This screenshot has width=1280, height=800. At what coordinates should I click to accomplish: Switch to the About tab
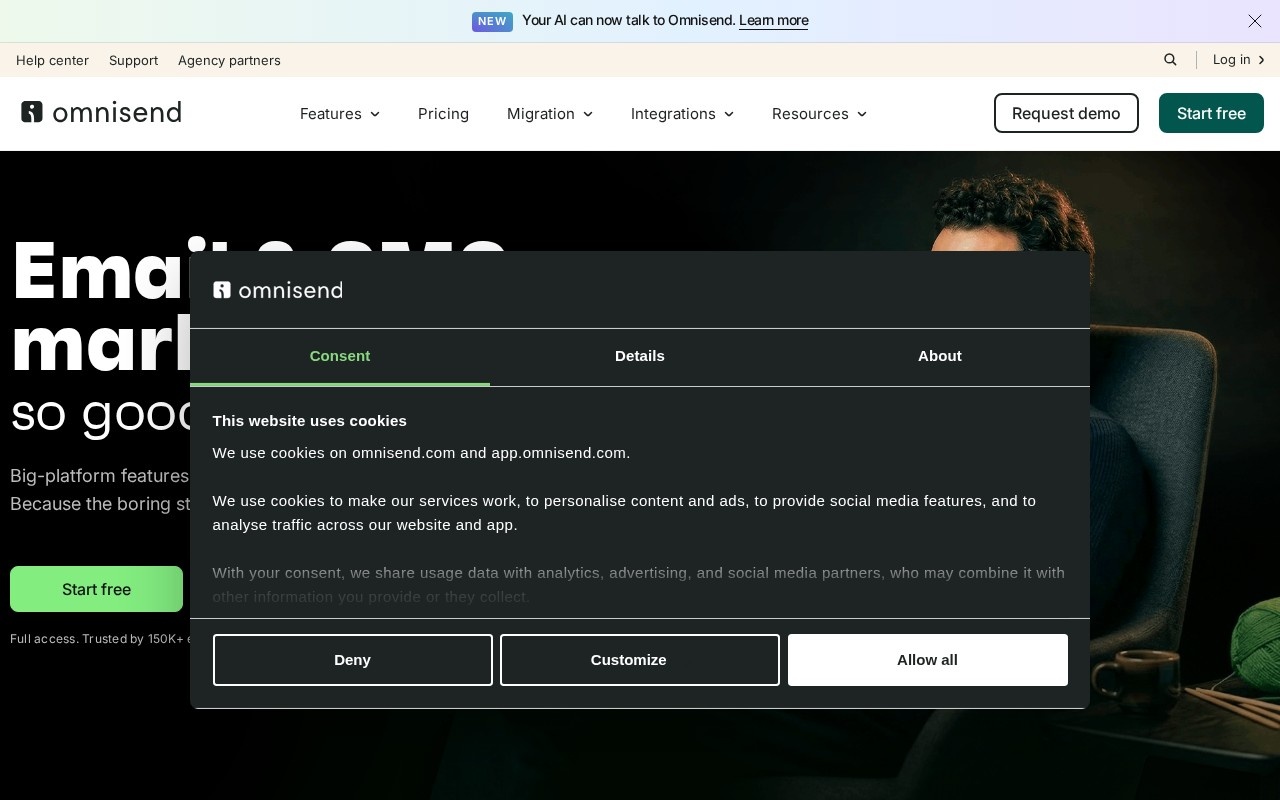point(940,357)
